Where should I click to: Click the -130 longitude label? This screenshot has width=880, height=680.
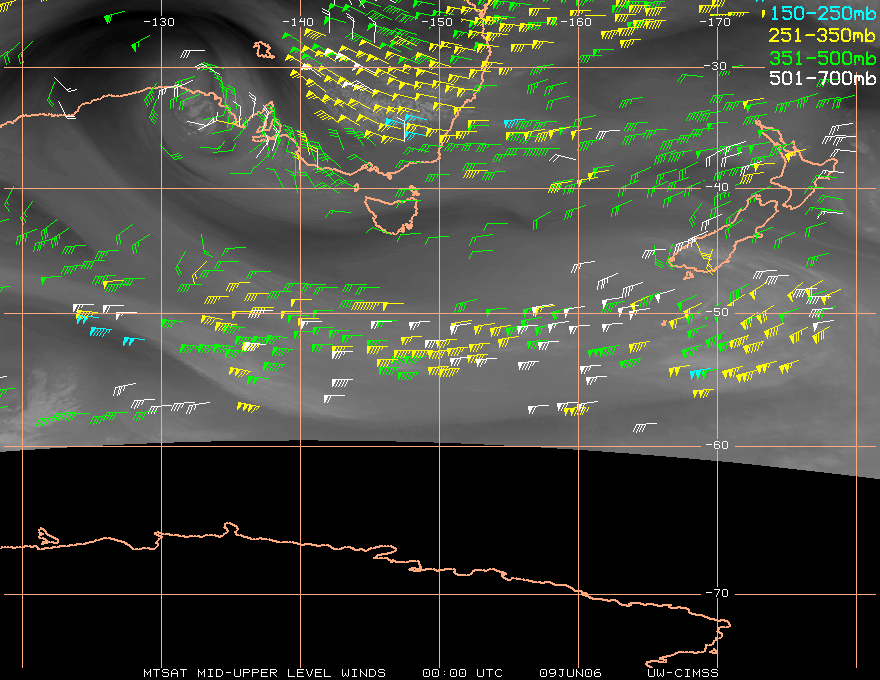click(x=159, y=22)
